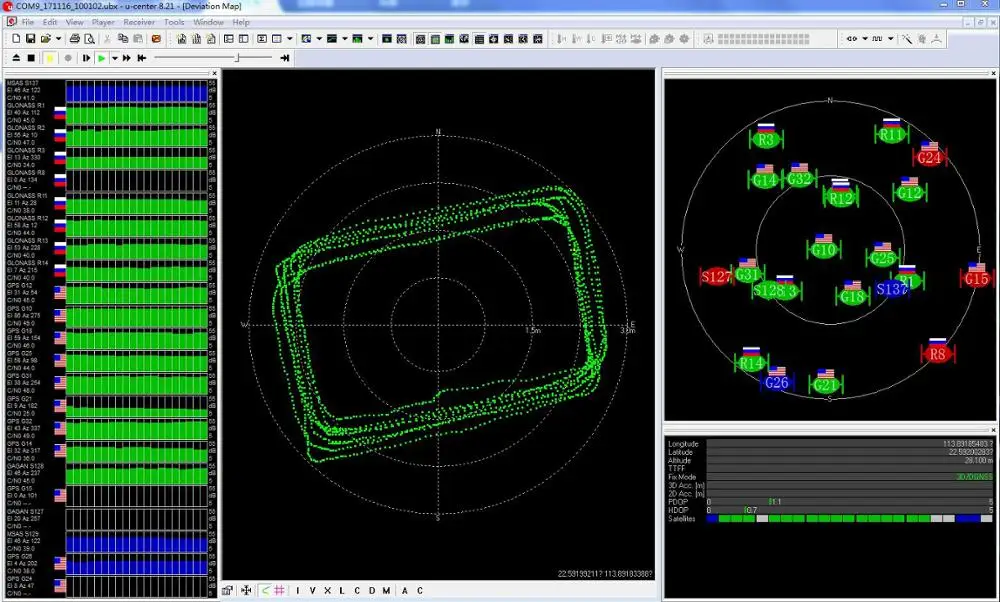Toggle the pink grid display button
Screen dimensions: 1000x602
coord(280,590)
